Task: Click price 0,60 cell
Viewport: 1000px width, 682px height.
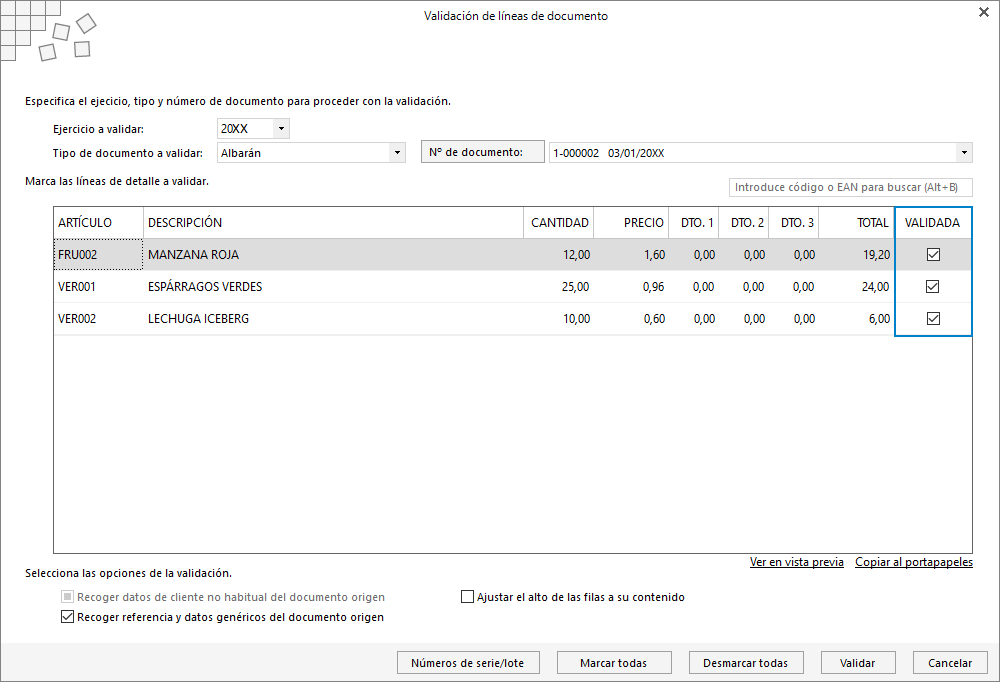Action: coord(631,318)
